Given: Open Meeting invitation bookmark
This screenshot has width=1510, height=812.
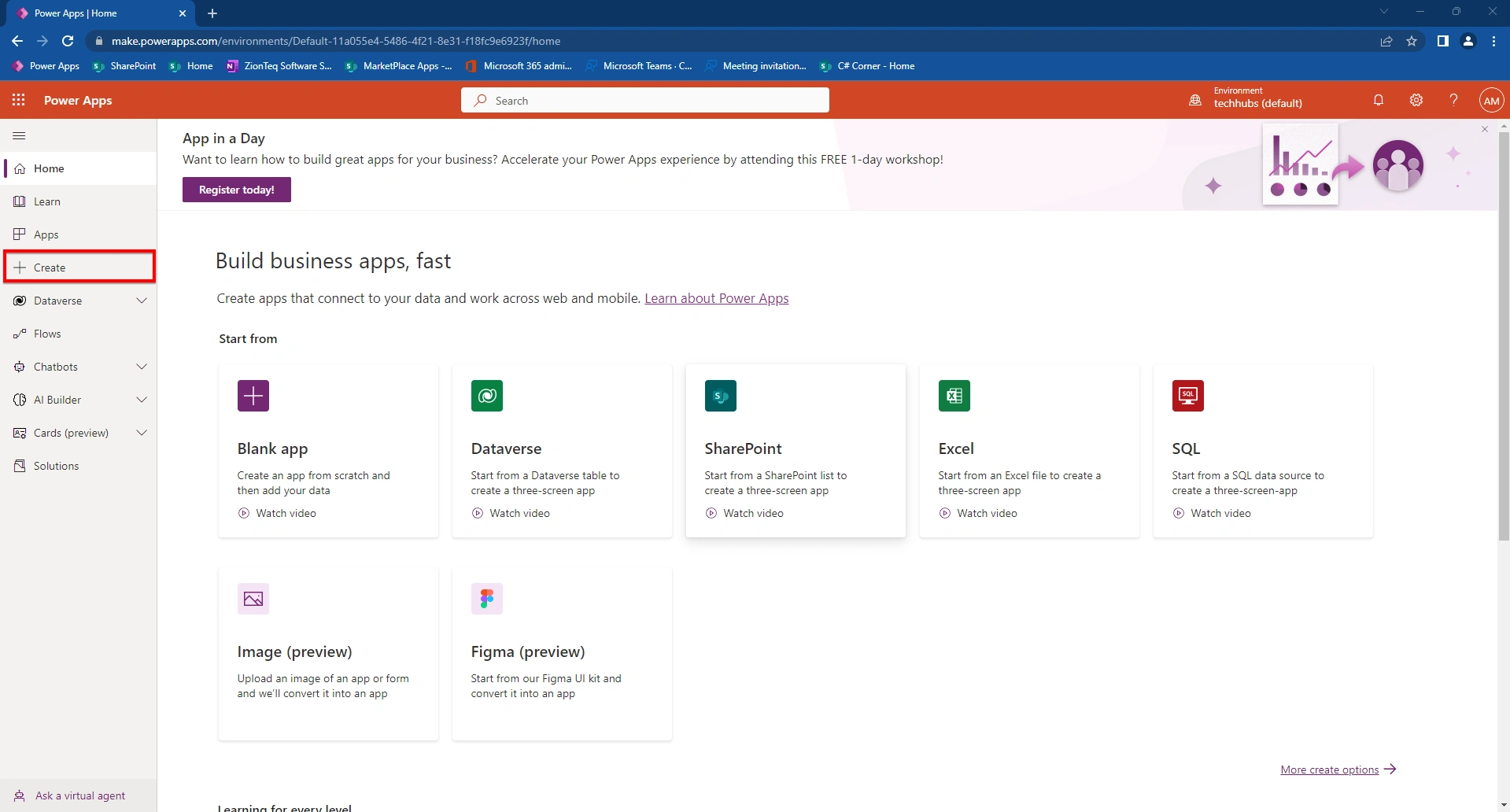Looking at the screenshot, I should pyautogui.click(x=755, y=66).
